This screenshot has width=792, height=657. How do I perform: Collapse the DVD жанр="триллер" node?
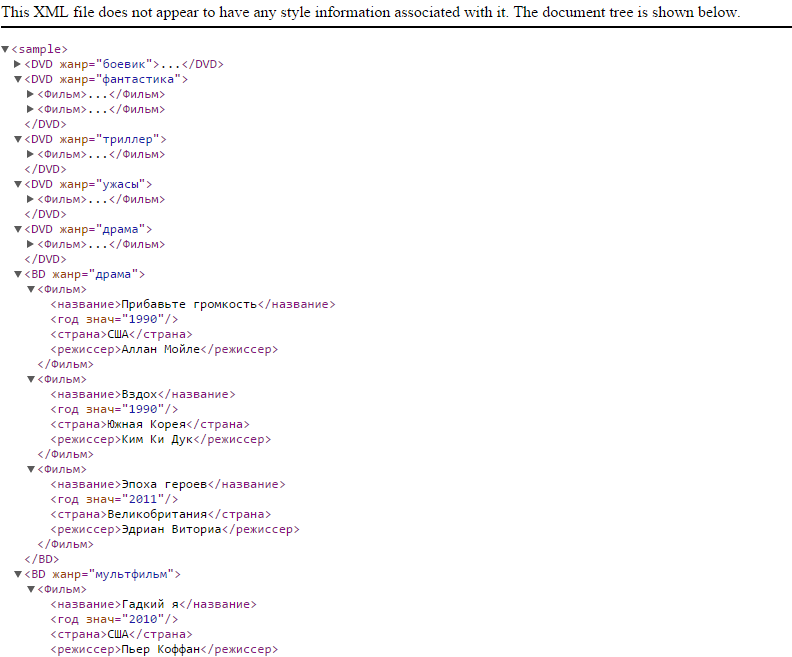(x=18, y=139)
